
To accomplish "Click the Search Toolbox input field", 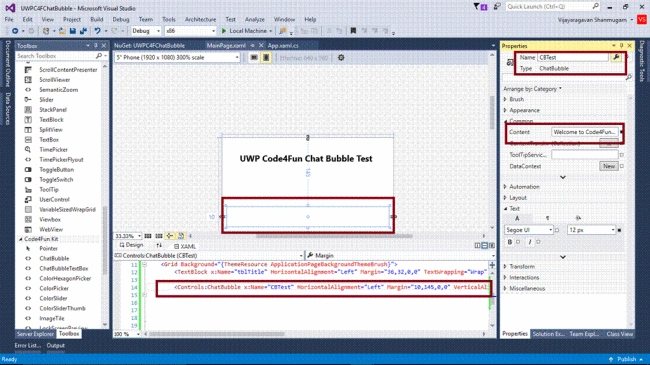I will point(56,56).
